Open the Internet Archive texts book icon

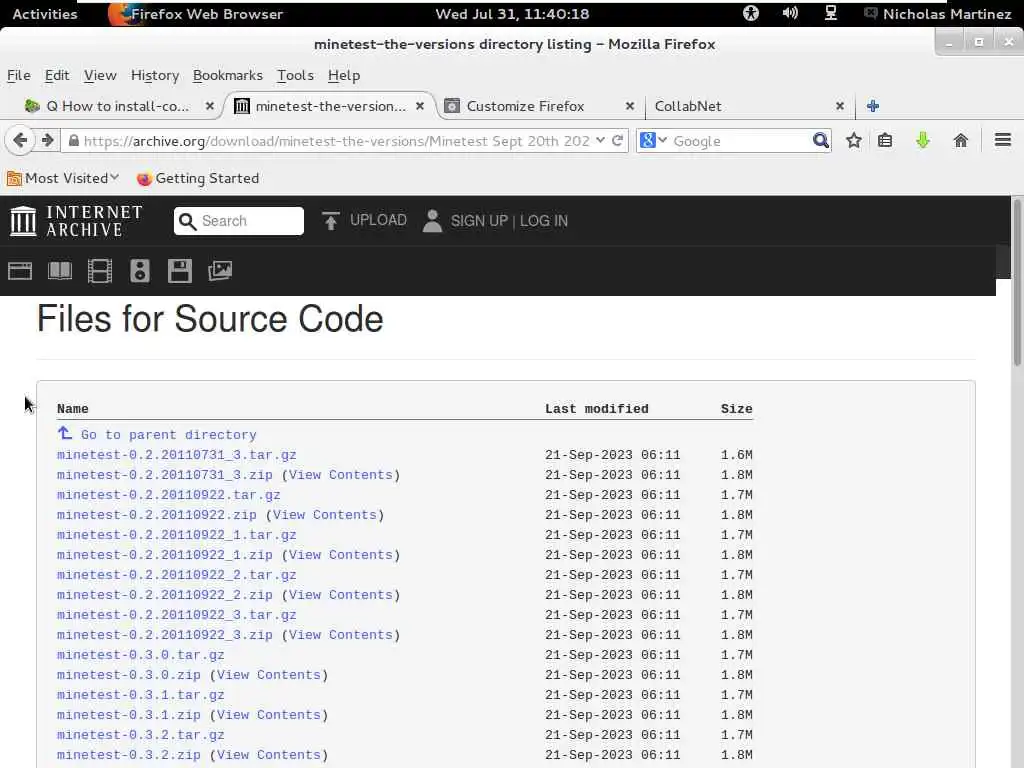(x=60, y=270)
